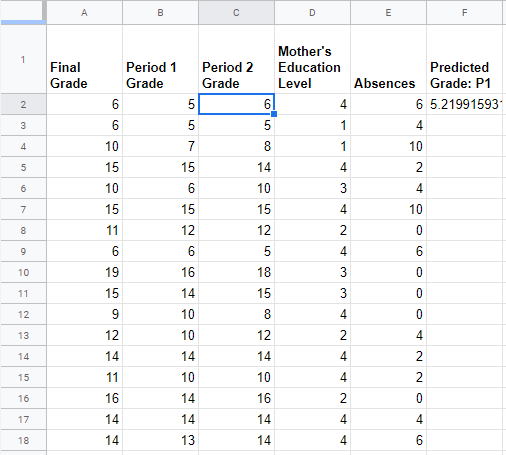Click cell A15 with value 11
This screenshot has height=455, width=506.
click(84, 377)
